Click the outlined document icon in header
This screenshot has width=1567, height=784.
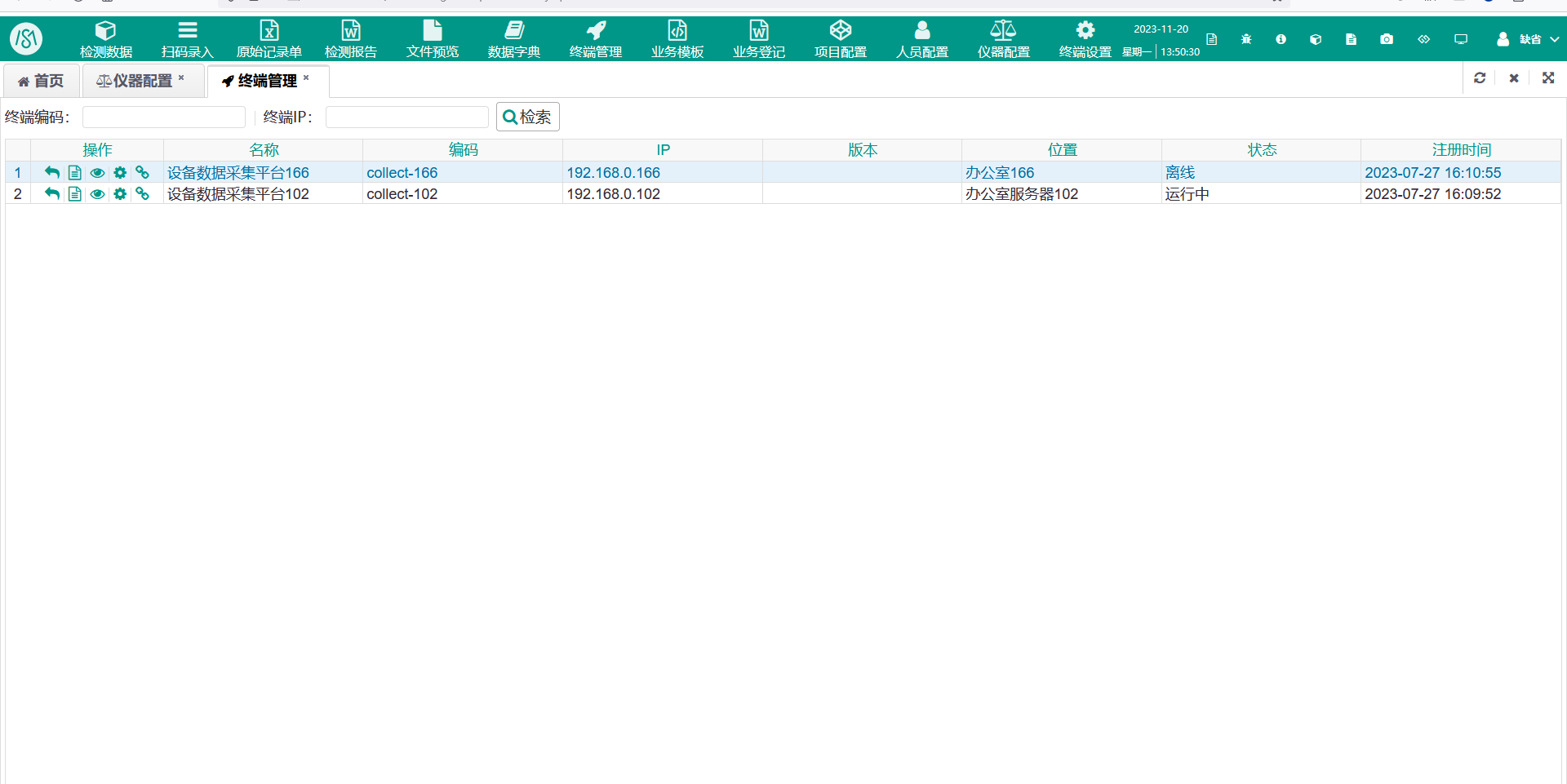coord(1211,39)
